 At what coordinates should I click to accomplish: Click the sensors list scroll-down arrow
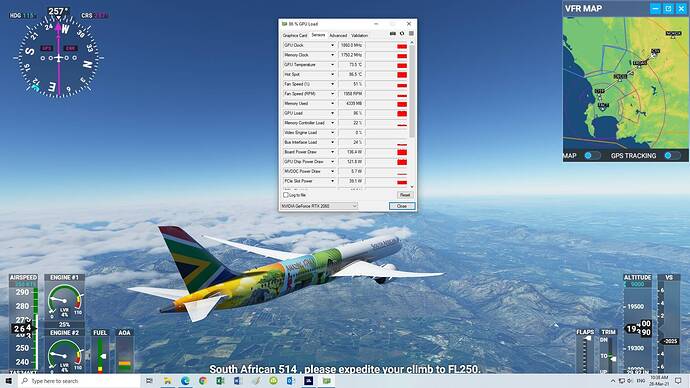(x=412, y=187)
